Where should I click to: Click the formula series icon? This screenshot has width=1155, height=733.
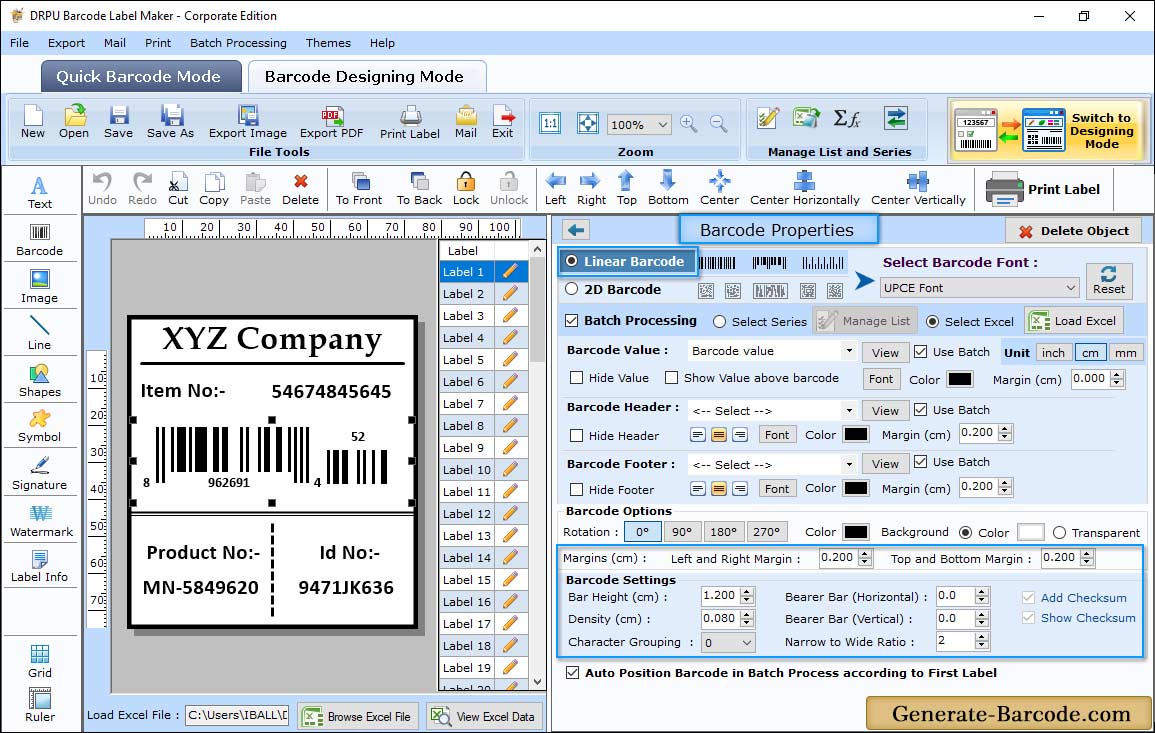pos(846,118)
